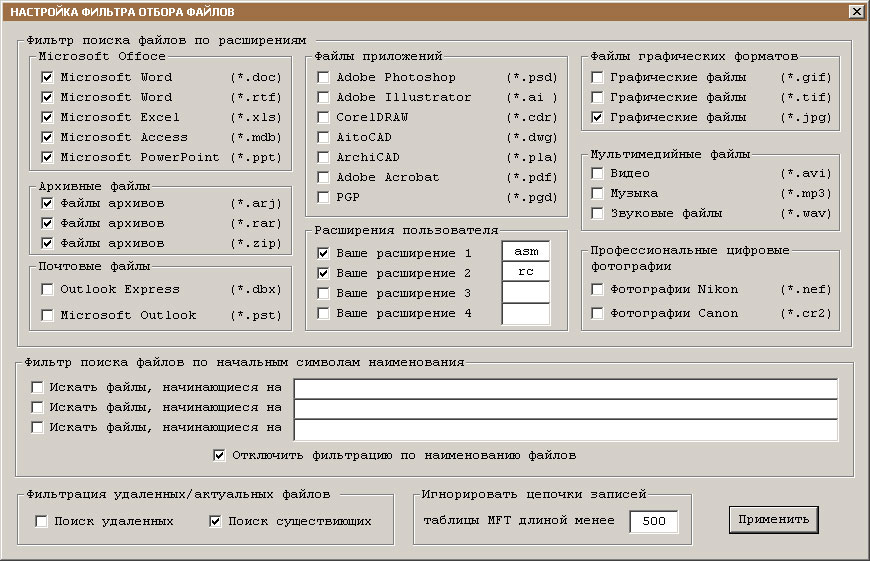
Task: Click the first file name prefix text field
Action: [565, 389]
